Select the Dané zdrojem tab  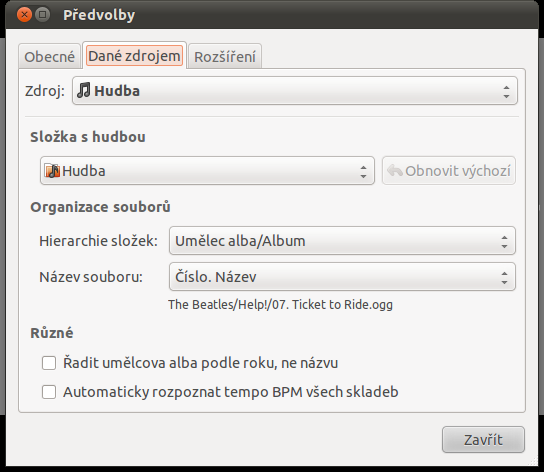coord(134,56)
